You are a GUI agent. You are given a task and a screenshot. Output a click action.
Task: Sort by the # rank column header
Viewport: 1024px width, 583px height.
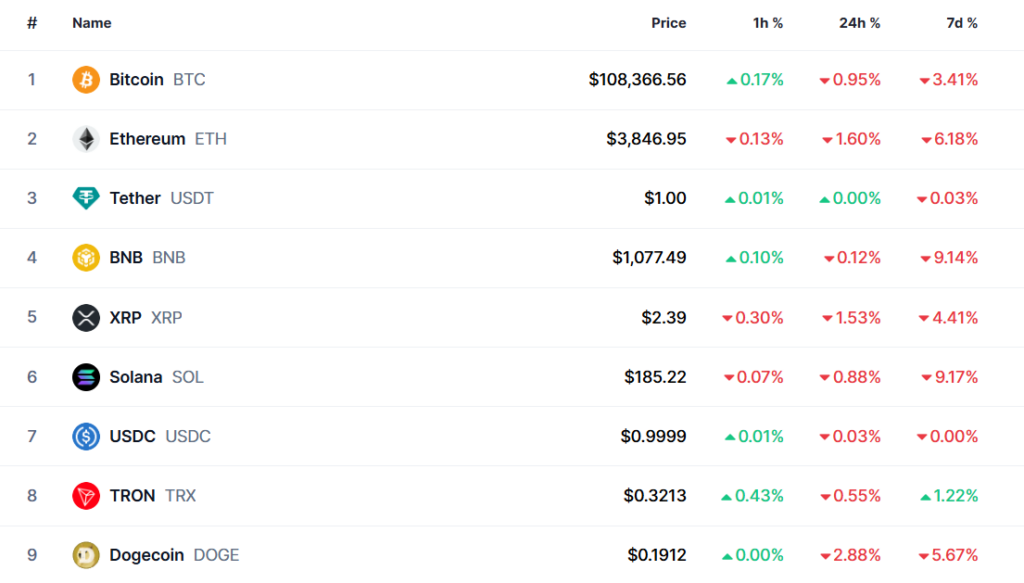pos(32,23)
